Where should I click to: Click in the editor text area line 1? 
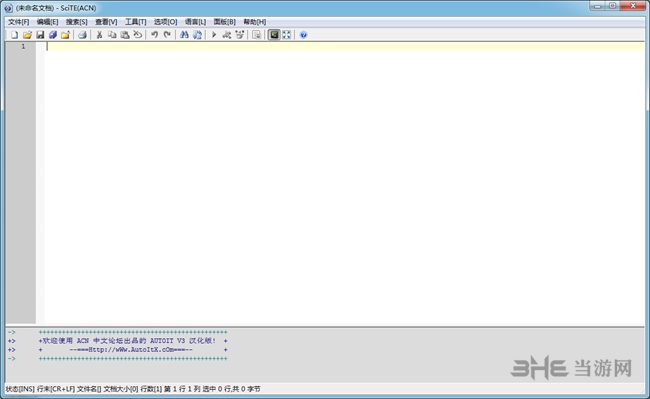[x=345, y=46]
